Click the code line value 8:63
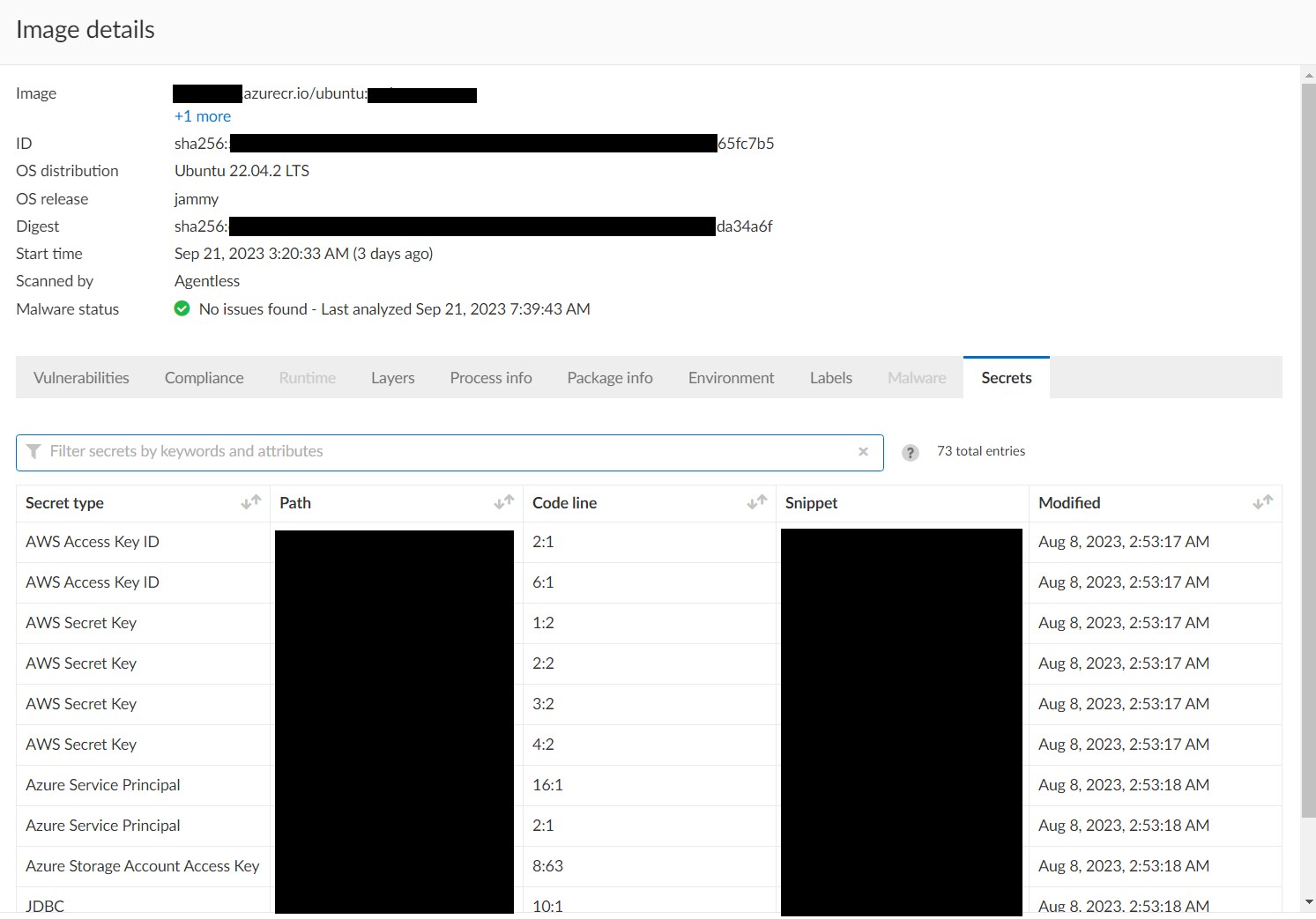 547,866
